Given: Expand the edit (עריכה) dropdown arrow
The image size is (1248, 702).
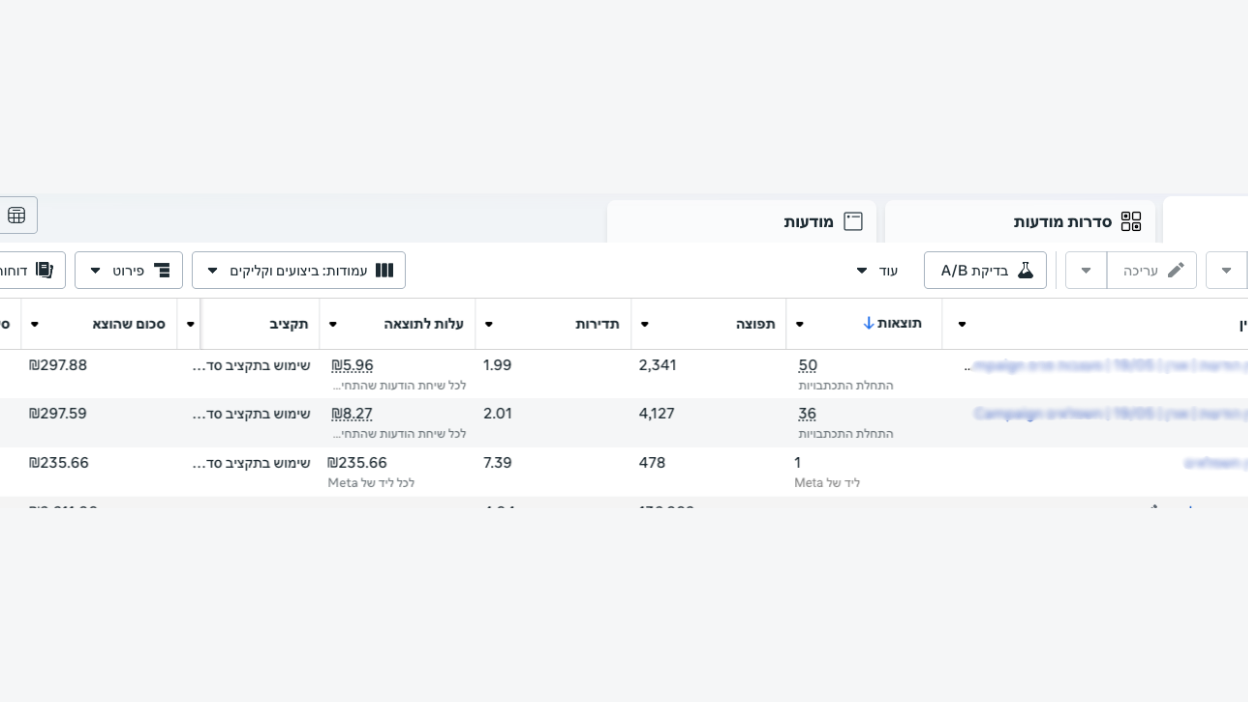Looking at the screenshot, I should pos(1087,271).
